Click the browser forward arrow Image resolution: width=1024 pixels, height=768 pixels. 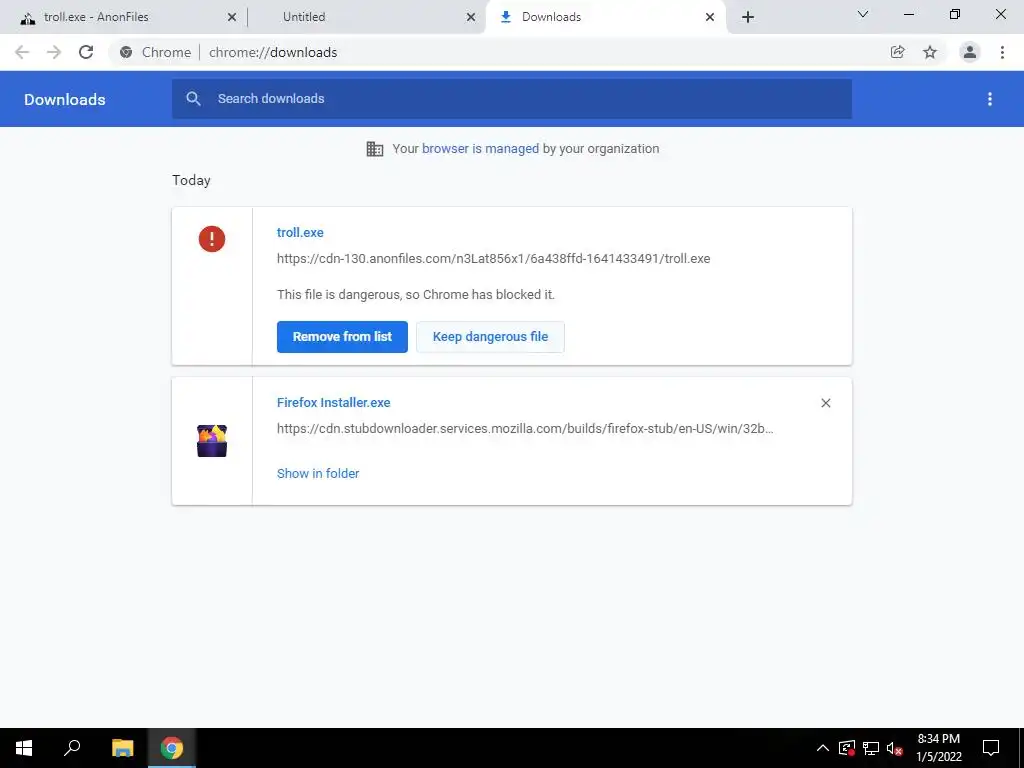(54, 52)
